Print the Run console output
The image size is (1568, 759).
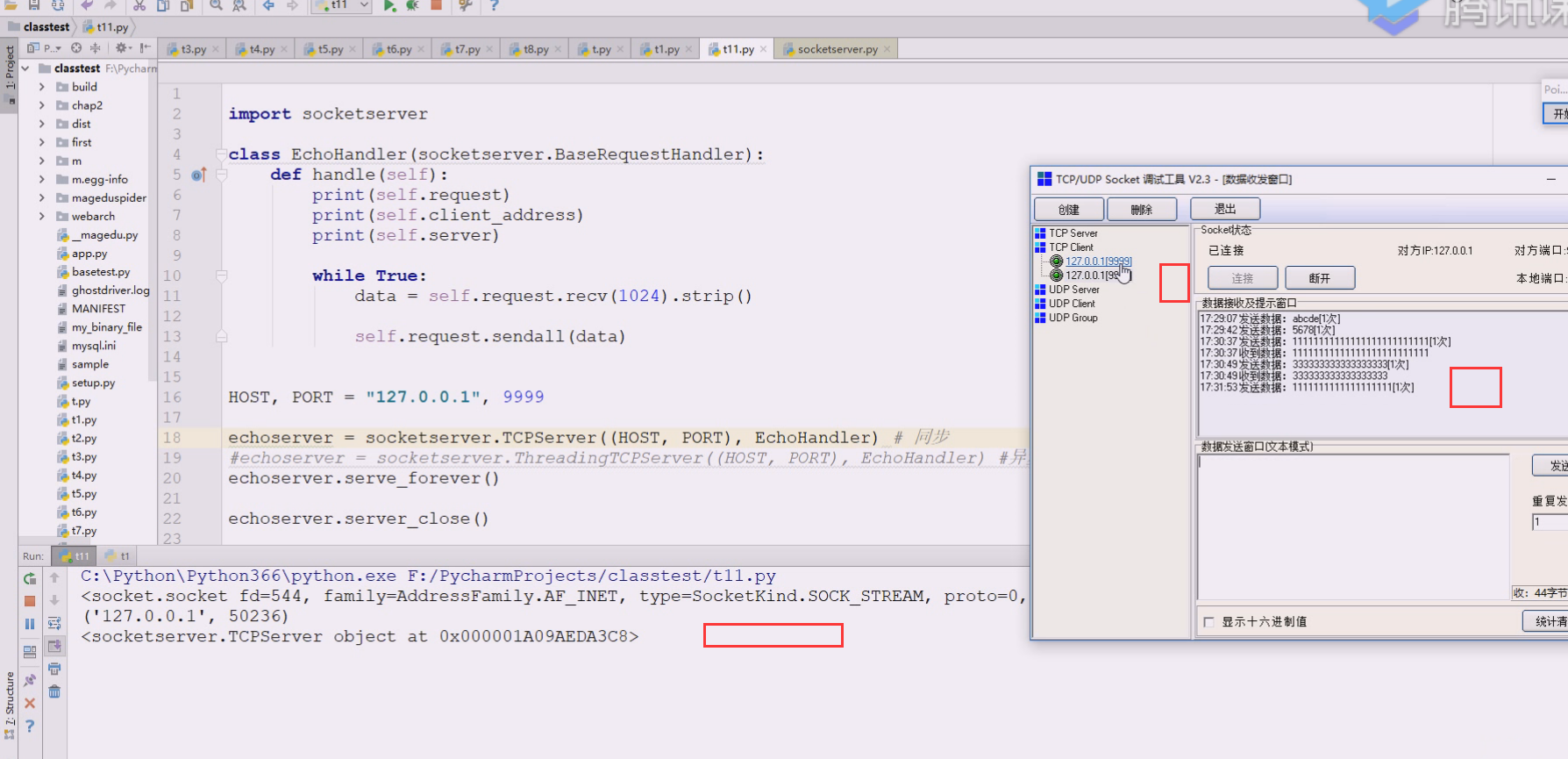(54, 669)
